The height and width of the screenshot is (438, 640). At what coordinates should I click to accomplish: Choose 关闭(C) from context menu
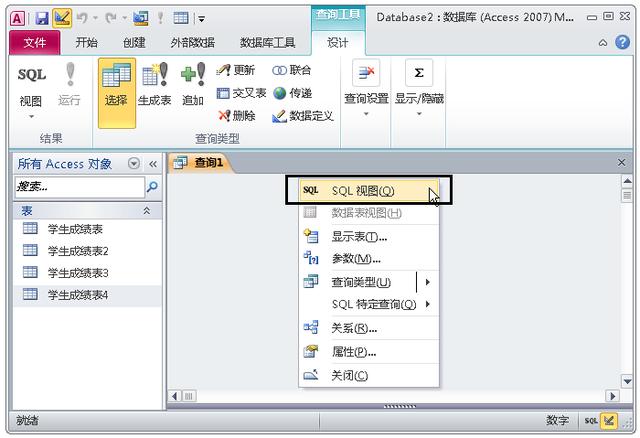369,375
